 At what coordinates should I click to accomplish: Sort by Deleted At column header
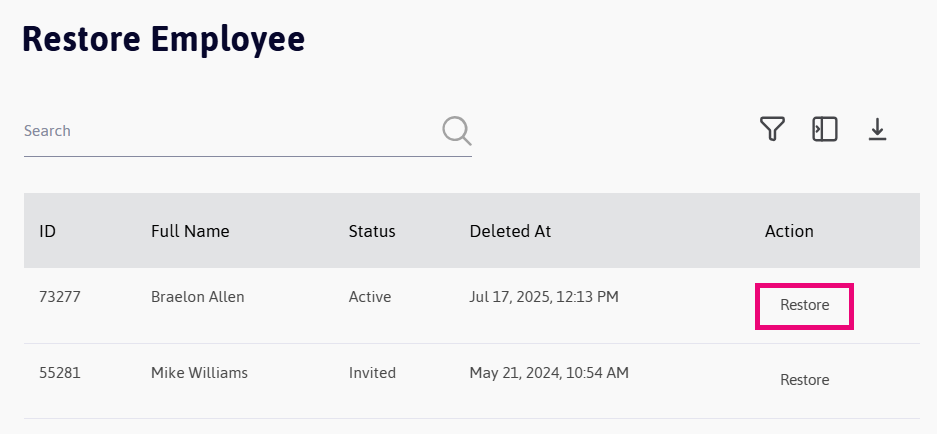510,231
